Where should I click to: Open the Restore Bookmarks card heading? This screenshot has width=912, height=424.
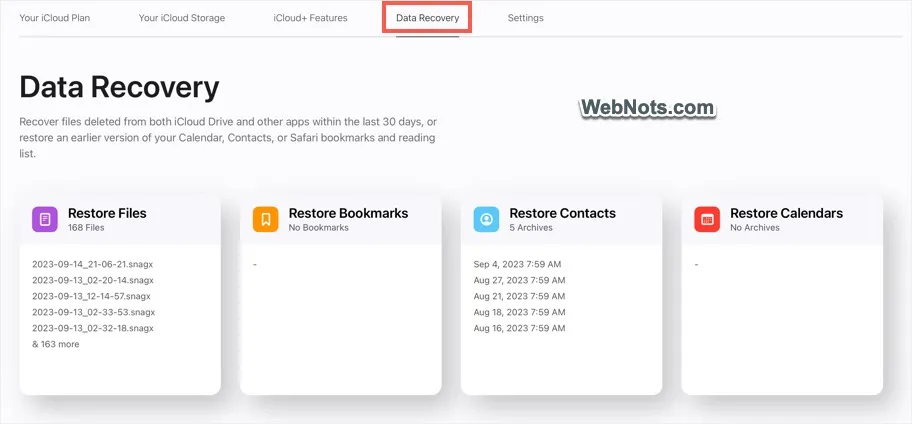(x=348, y=213)
